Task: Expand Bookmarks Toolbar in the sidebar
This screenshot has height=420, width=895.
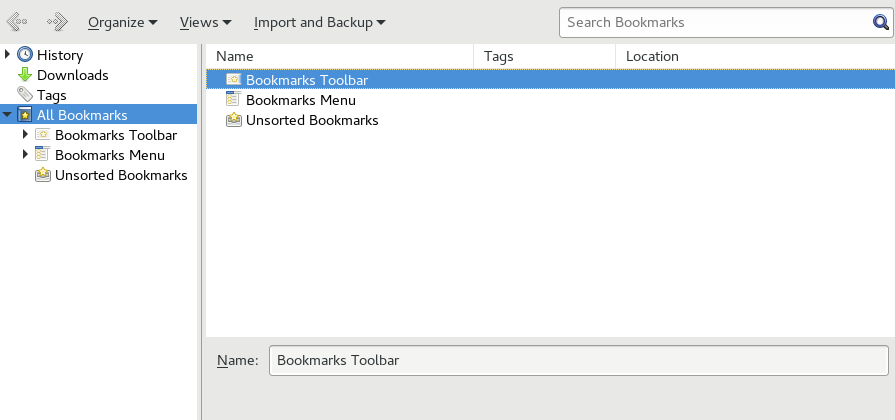Action: click(x=25, y=135)
